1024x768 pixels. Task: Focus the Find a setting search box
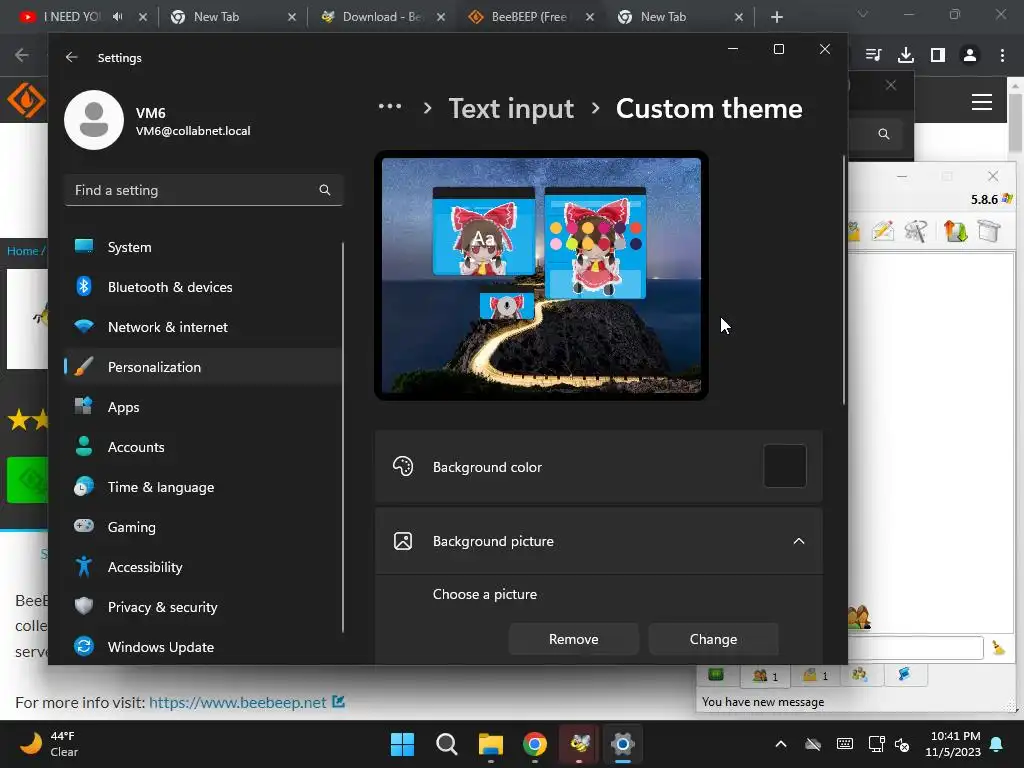[x=203, y=190]
